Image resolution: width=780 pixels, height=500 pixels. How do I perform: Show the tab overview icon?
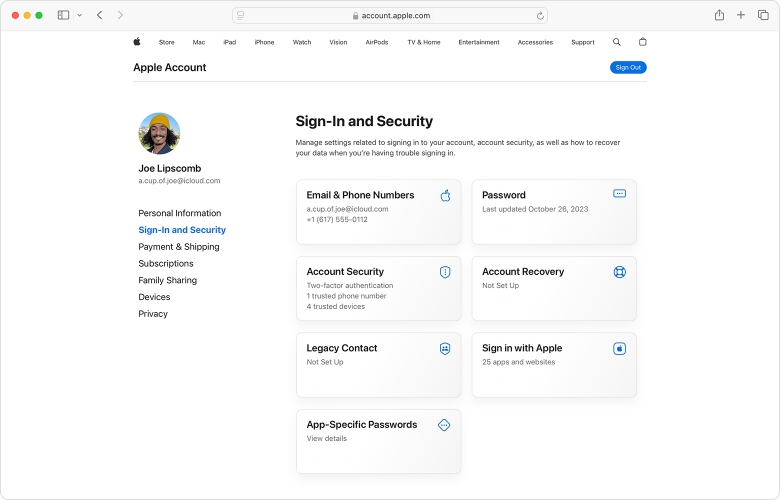(x=763, y=15)
